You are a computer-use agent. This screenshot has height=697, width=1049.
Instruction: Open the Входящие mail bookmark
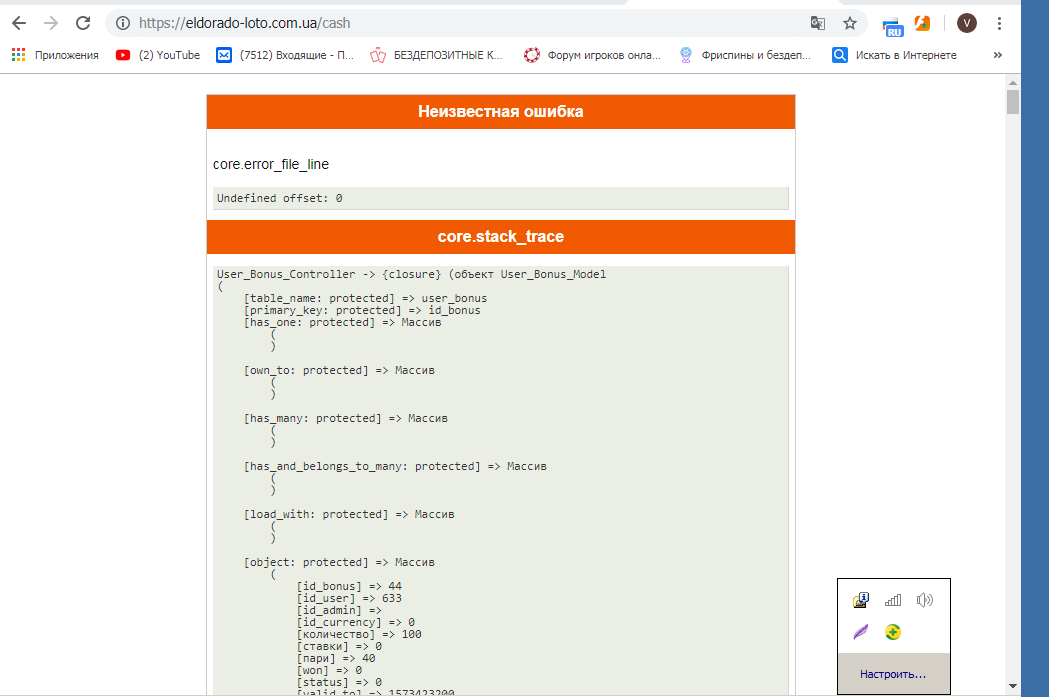click(x=285, y=55)
